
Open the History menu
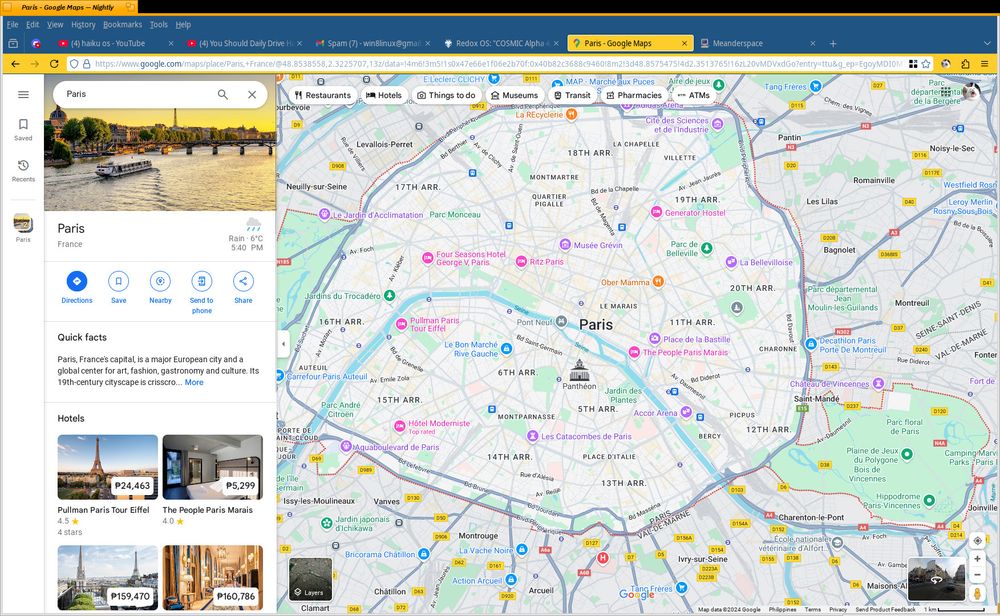[83, 24]
